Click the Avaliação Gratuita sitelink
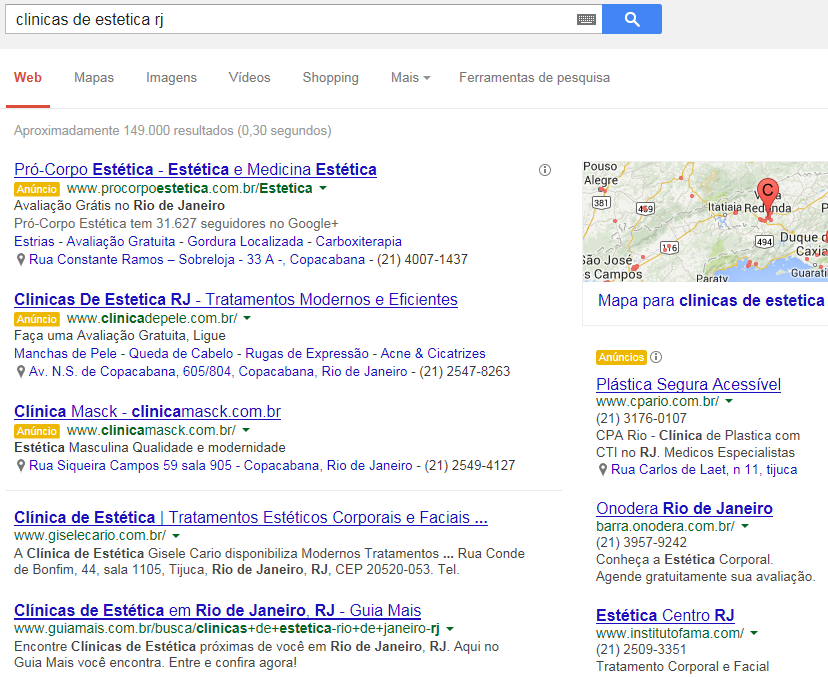 tap(121, 242)
